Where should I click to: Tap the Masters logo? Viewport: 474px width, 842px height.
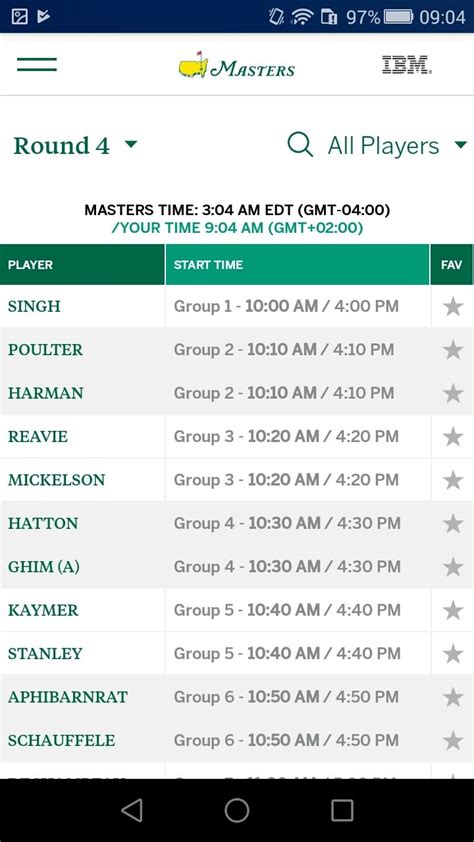pyautogui.click(x=237, y=65)
